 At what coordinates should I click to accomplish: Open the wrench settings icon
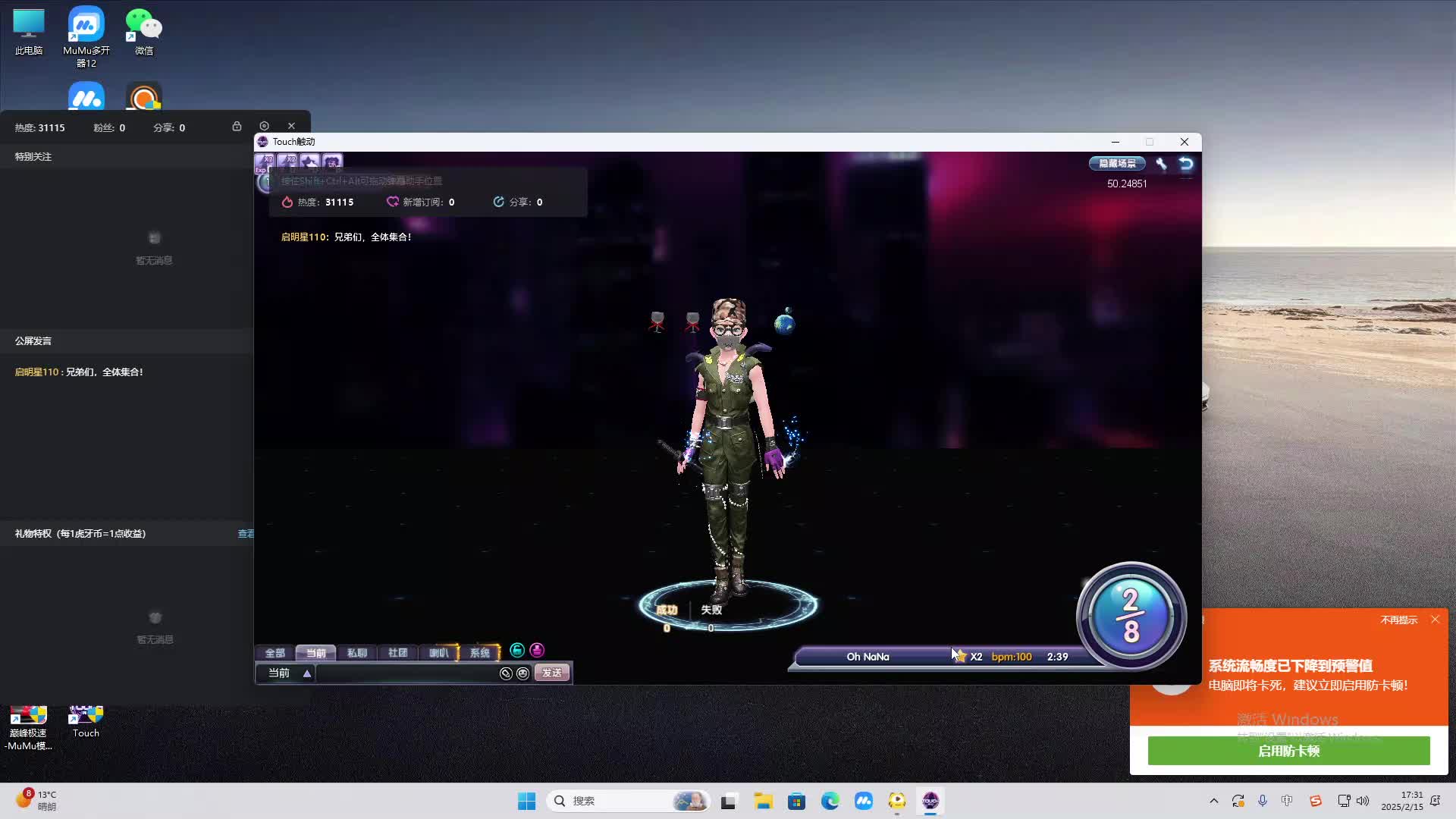tap(1161, 163)
